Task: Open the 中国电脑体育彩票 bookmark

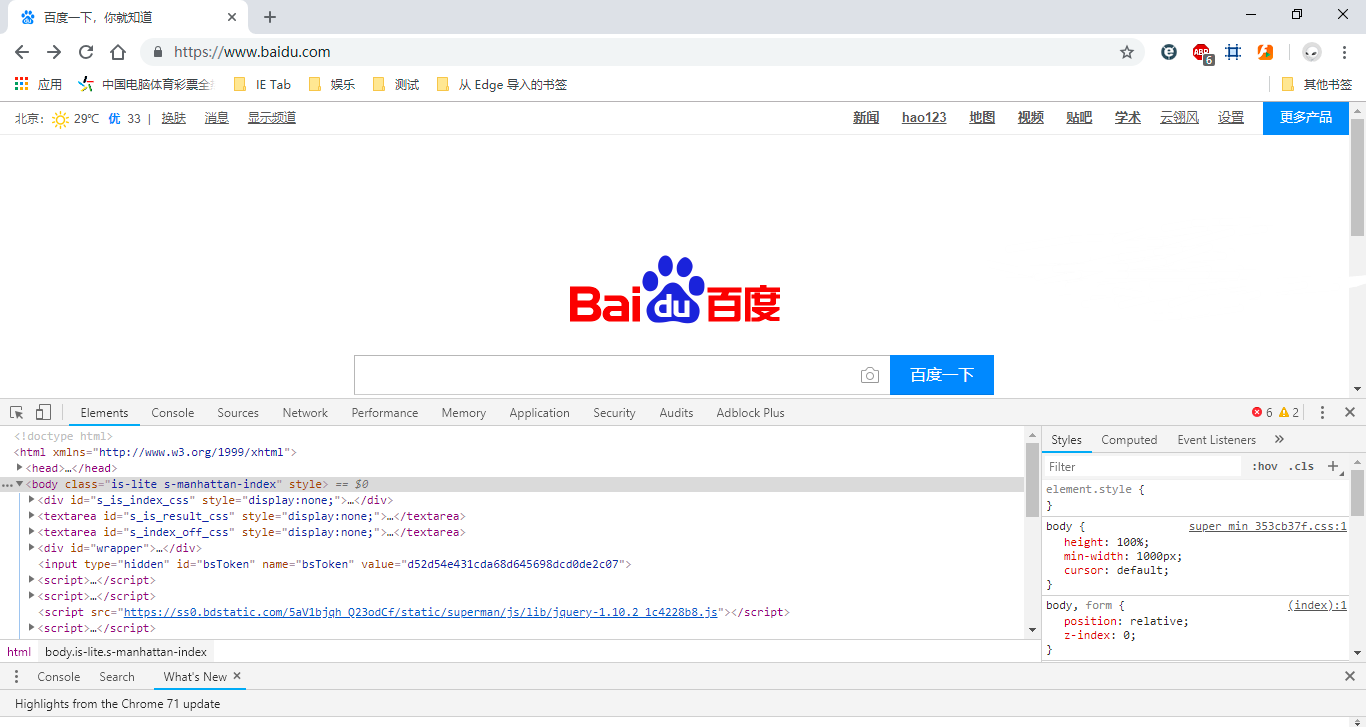Action: click(x=145, y=85)
